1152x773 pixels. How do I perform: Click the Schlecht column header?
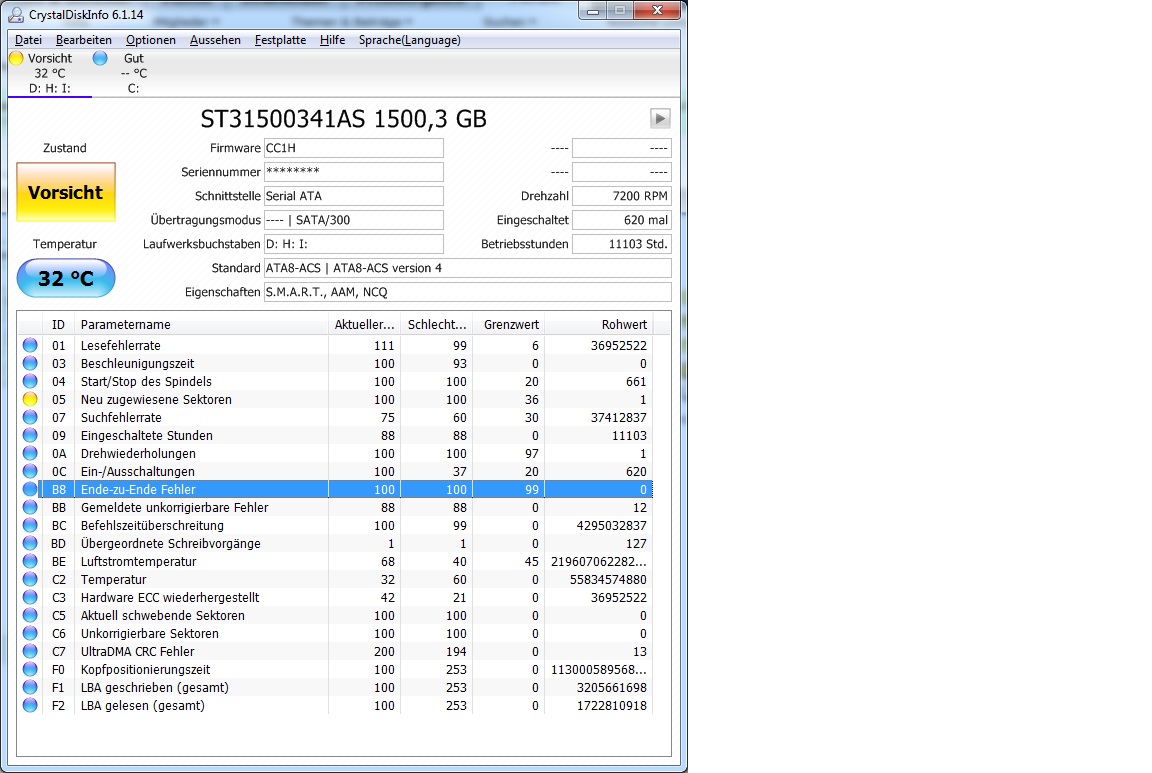coord(437,325)
